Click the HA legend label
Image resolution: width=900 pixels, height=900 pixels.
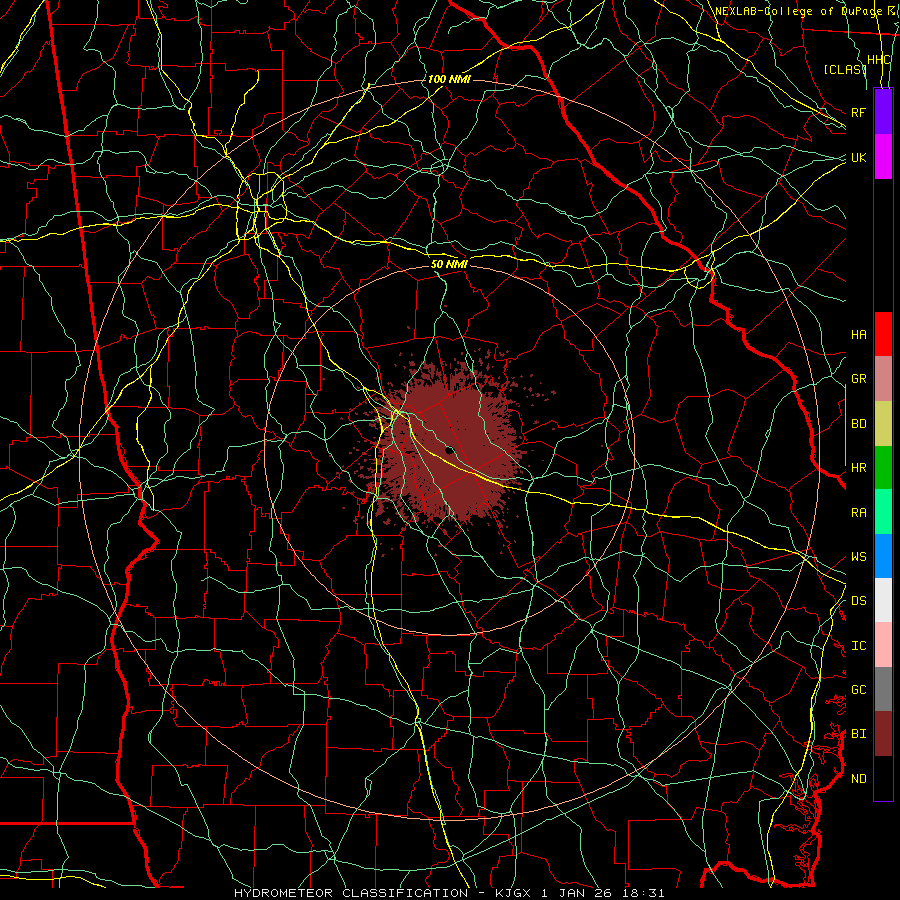tap(858, 334)
